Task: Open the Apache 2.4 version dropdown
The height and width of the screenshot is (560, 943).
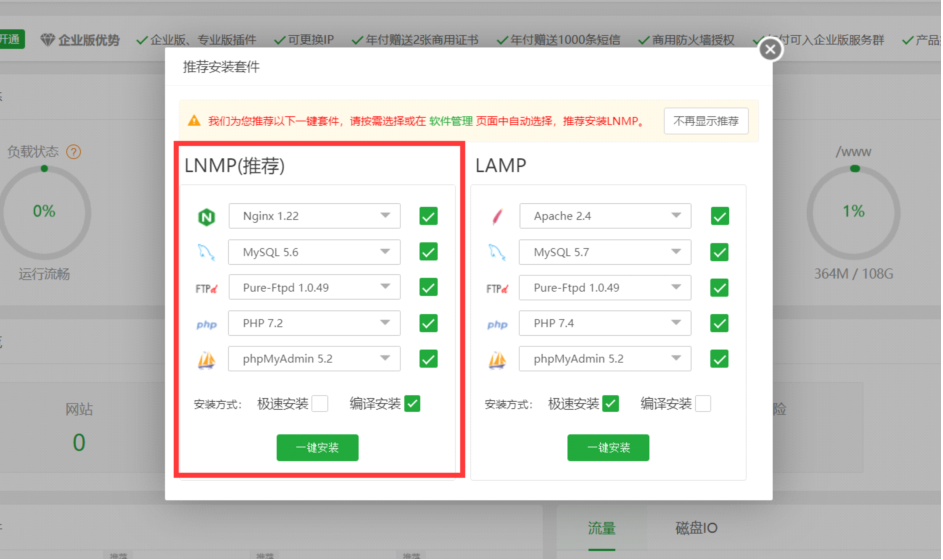Action: 605,216
